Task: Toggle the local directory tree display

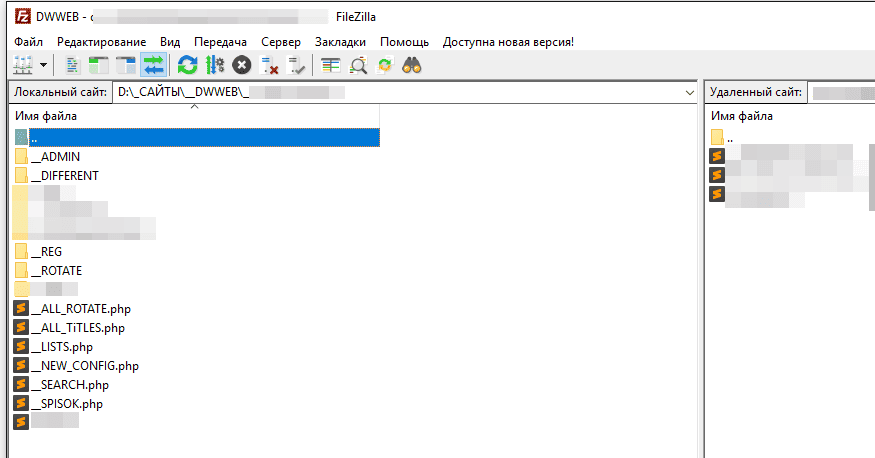Action: pyautogui.click(x=99, y=65)
